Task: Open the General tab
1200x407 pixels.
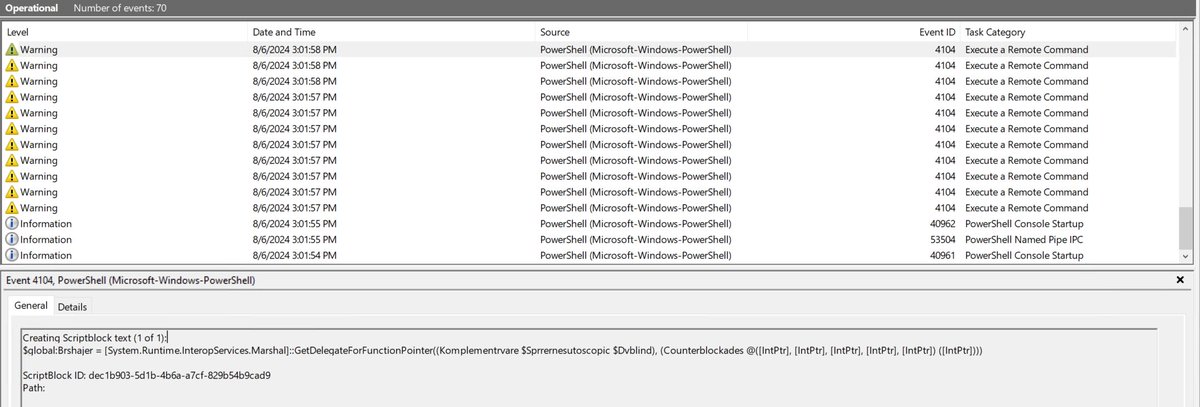Action: (x=29, y=307)
